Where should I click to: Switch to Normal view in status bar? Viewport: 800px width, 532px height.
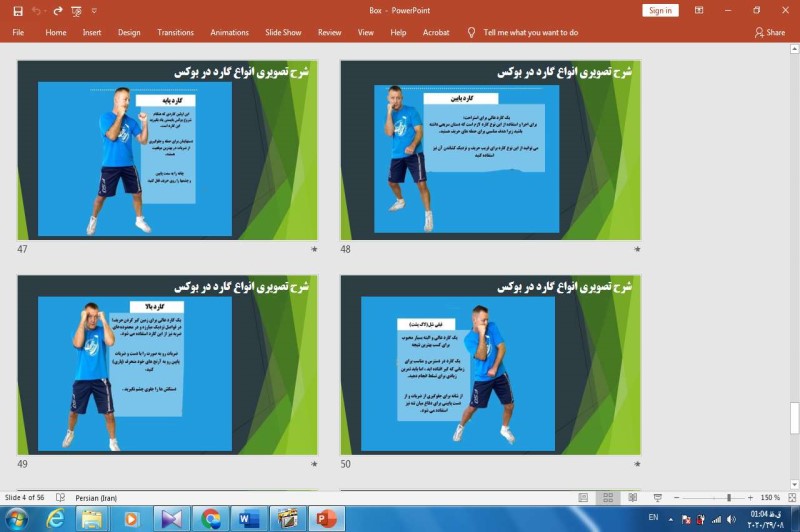[583, 497]
